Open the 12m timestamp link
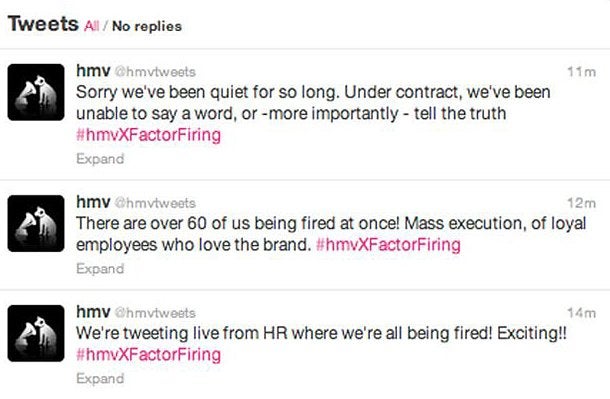 tap(581, 203)
